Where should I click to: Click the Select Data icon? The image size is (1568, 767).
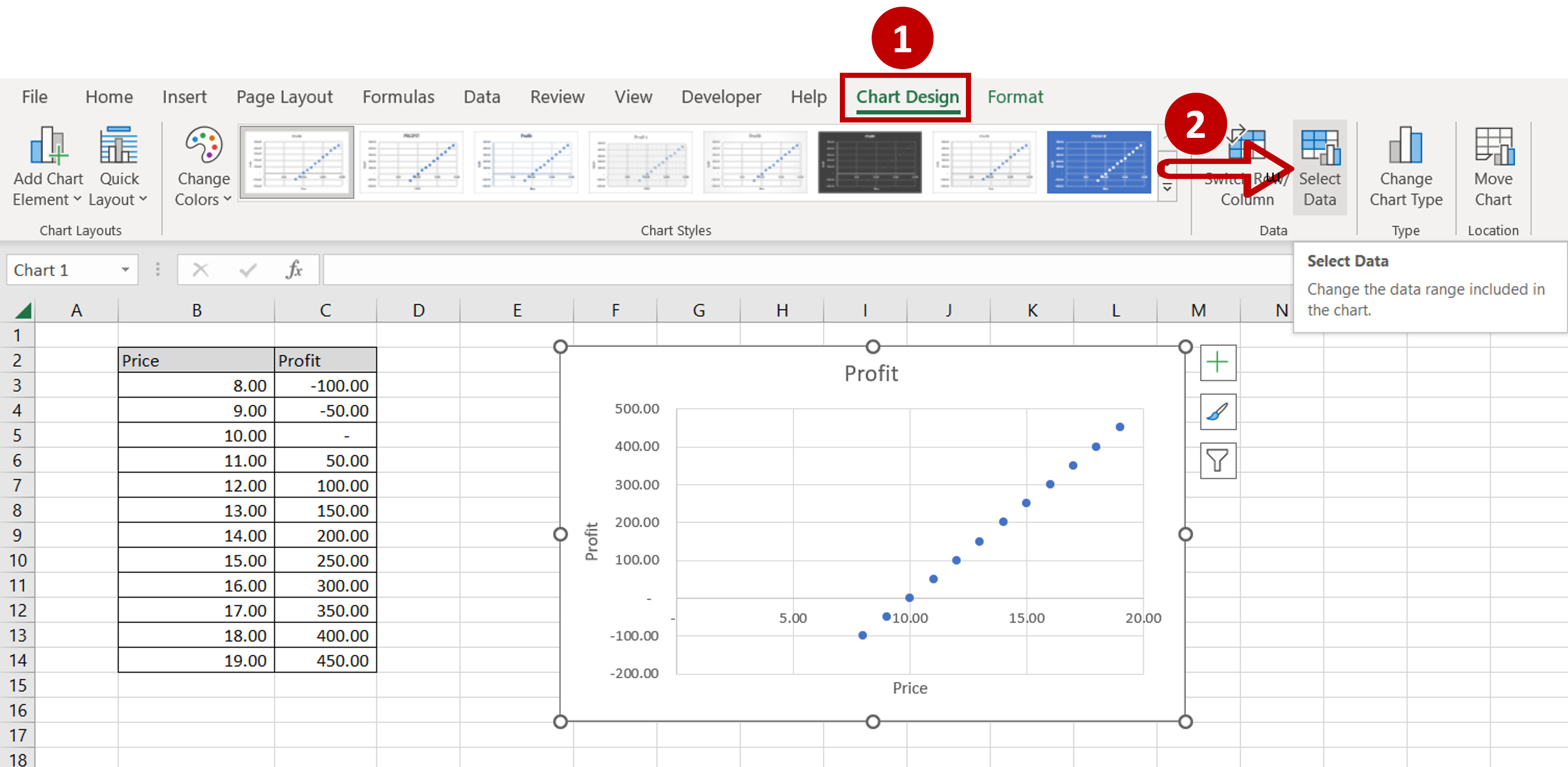1321,164
